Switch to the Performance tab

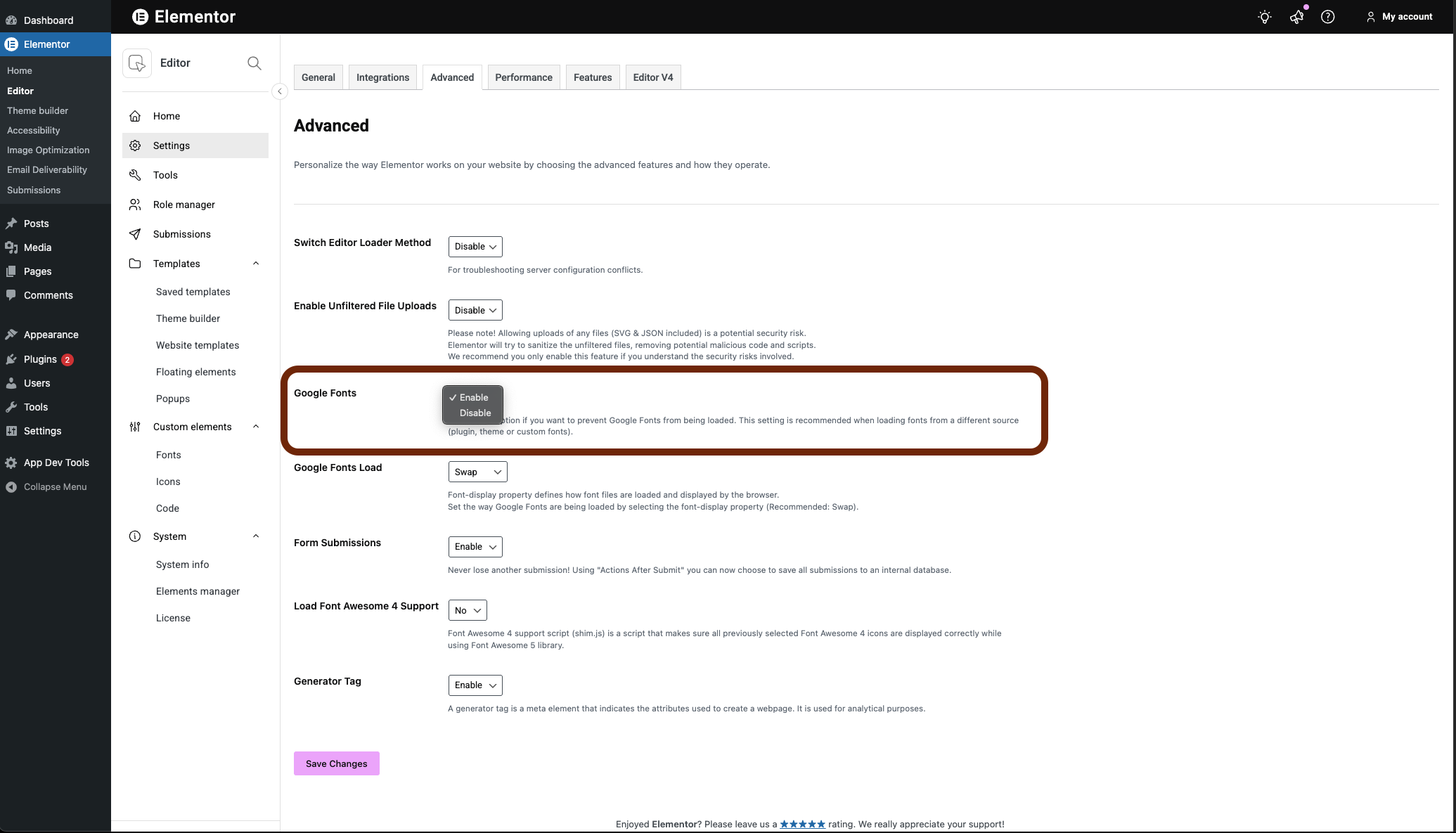click(523, 77)
